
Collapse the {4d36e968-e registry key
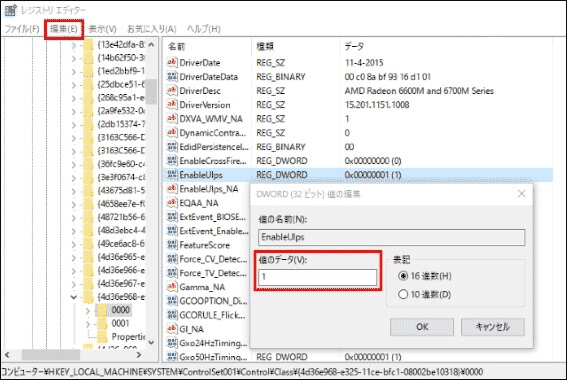tap(74, 297)
